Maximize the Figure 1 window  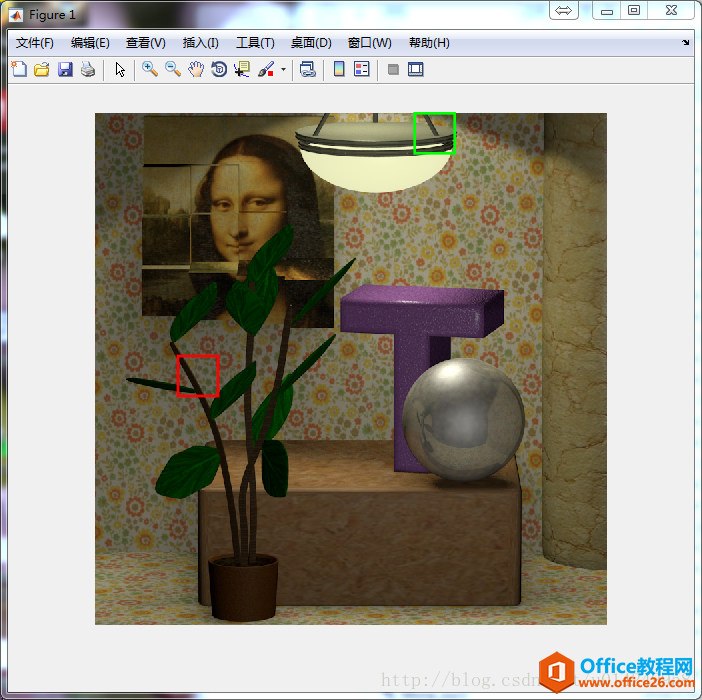click(x=634, y=10)
